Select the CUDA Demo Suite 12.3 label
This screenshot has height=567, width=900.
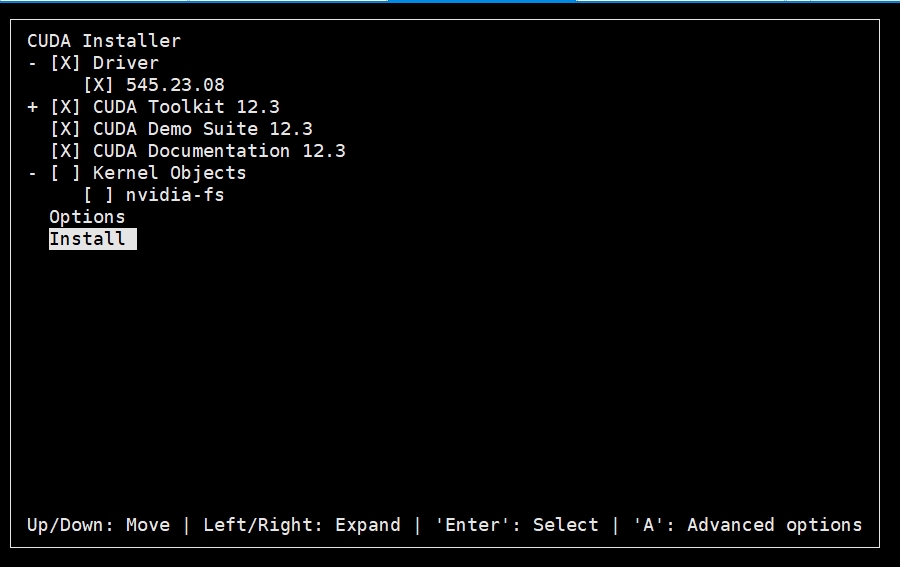[x=202, y=129]
